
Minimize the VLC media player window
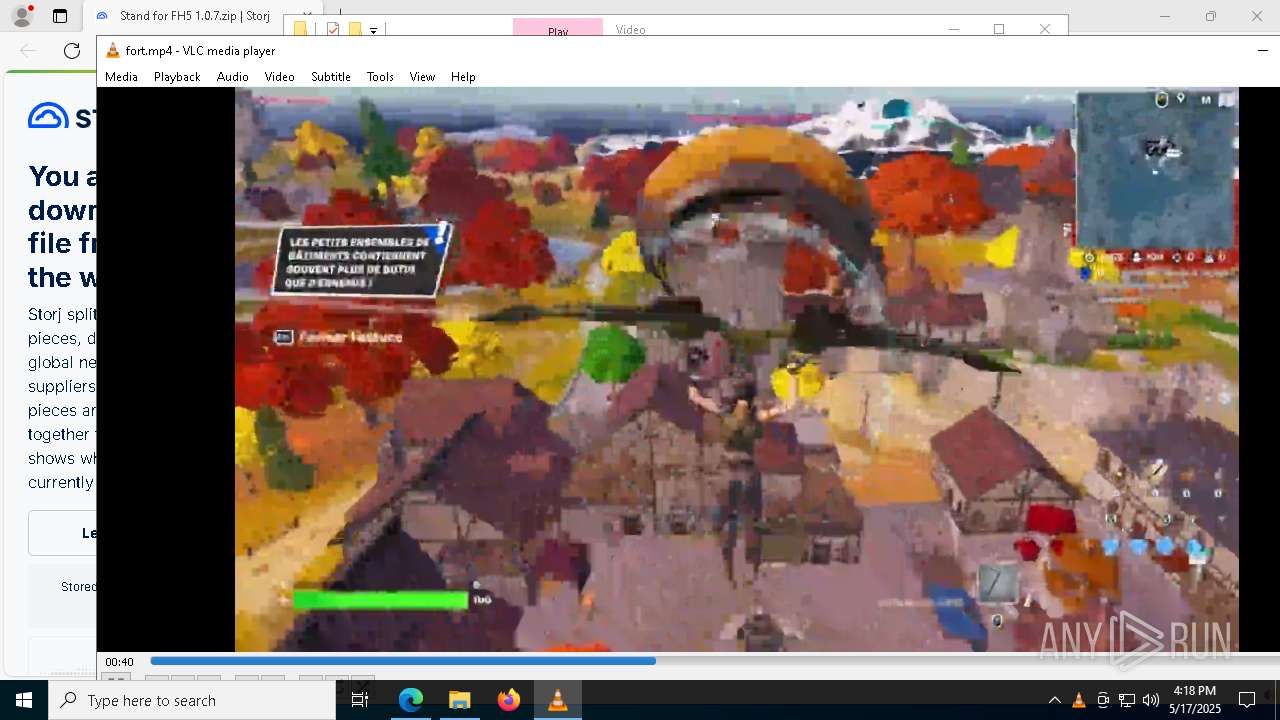coord(1262,51)
